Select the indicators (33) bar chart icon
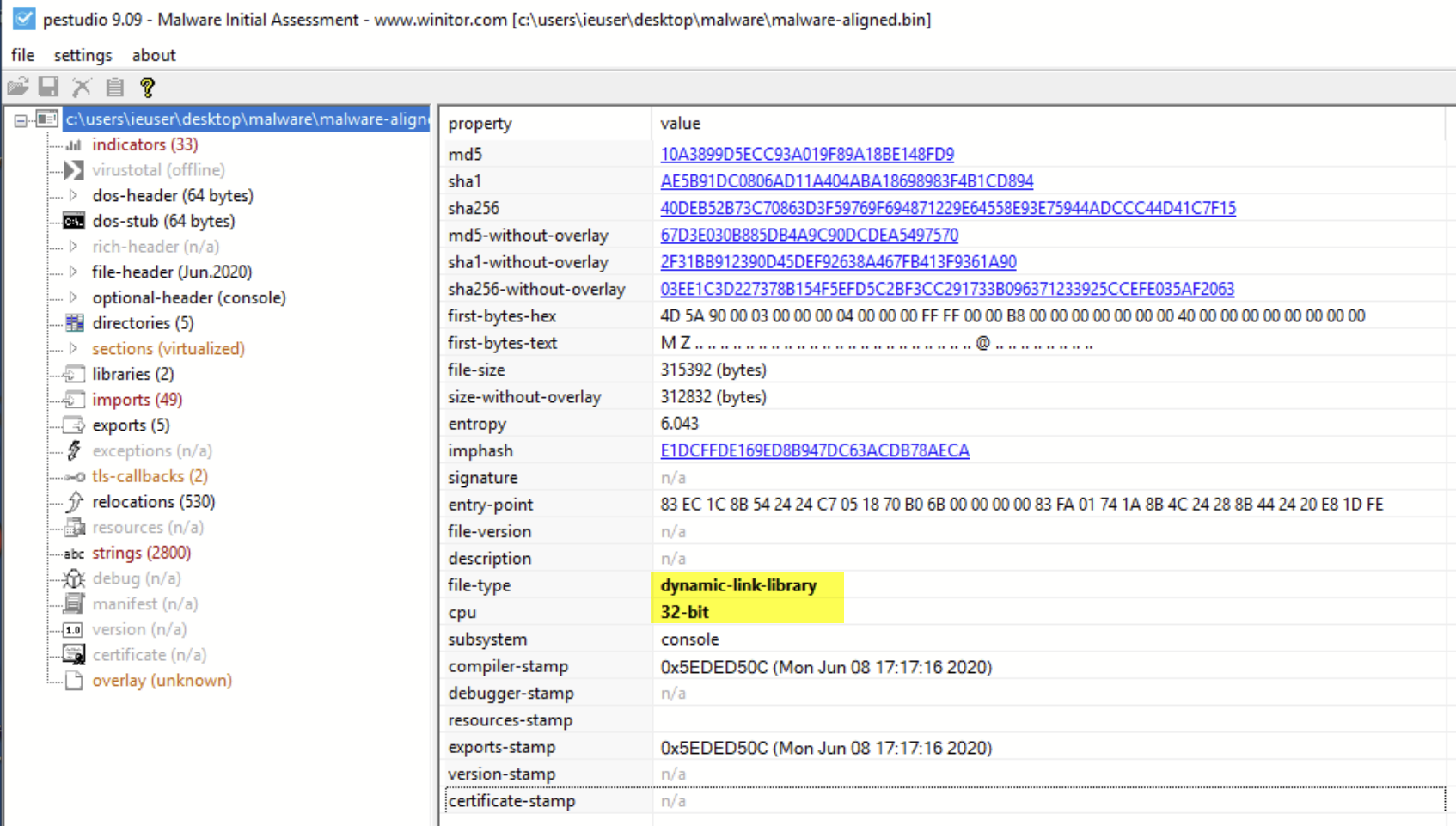The width and height of the screenshot is (1456, 826). [74, 145]
